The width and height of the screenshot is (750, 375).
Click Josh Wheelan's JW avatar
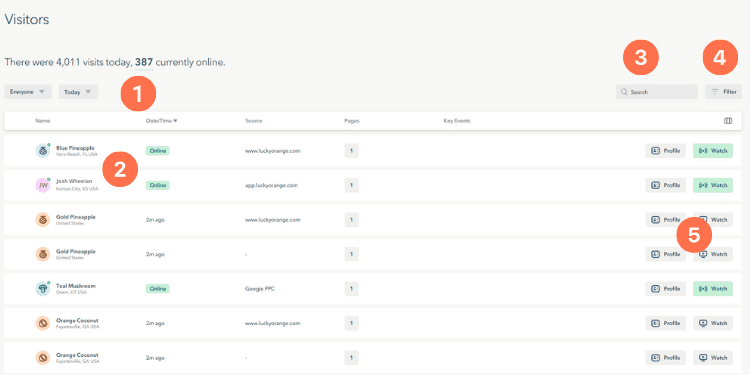(43, 185)
